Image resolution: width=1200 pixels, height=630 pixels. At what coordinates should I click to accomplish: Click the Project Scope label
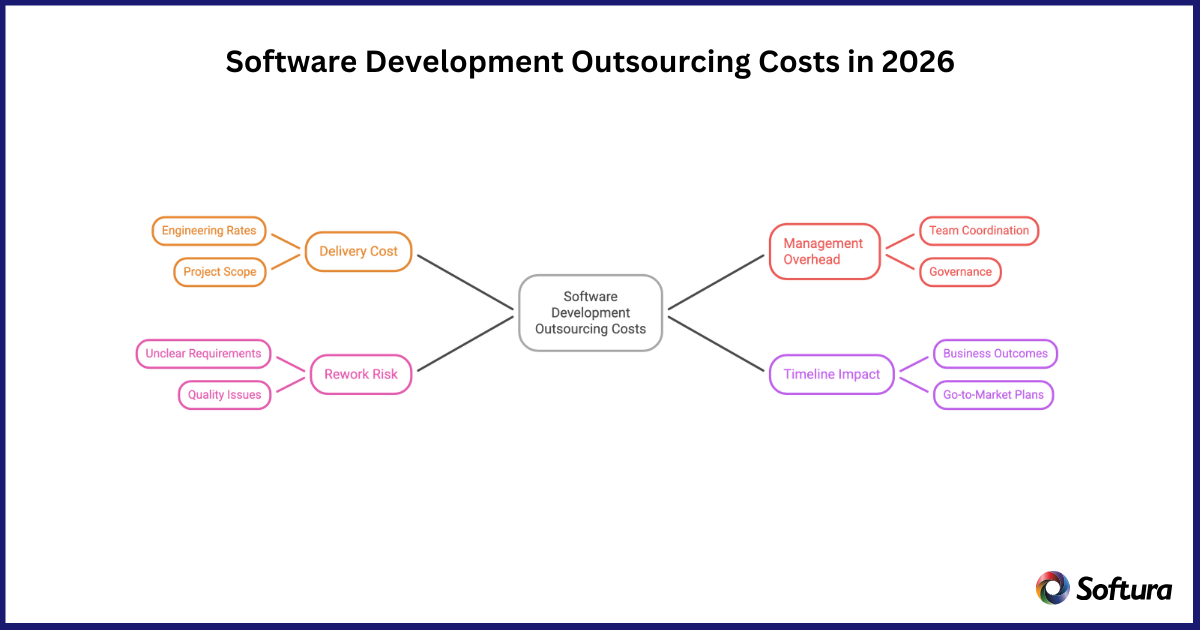coord(219,272)
